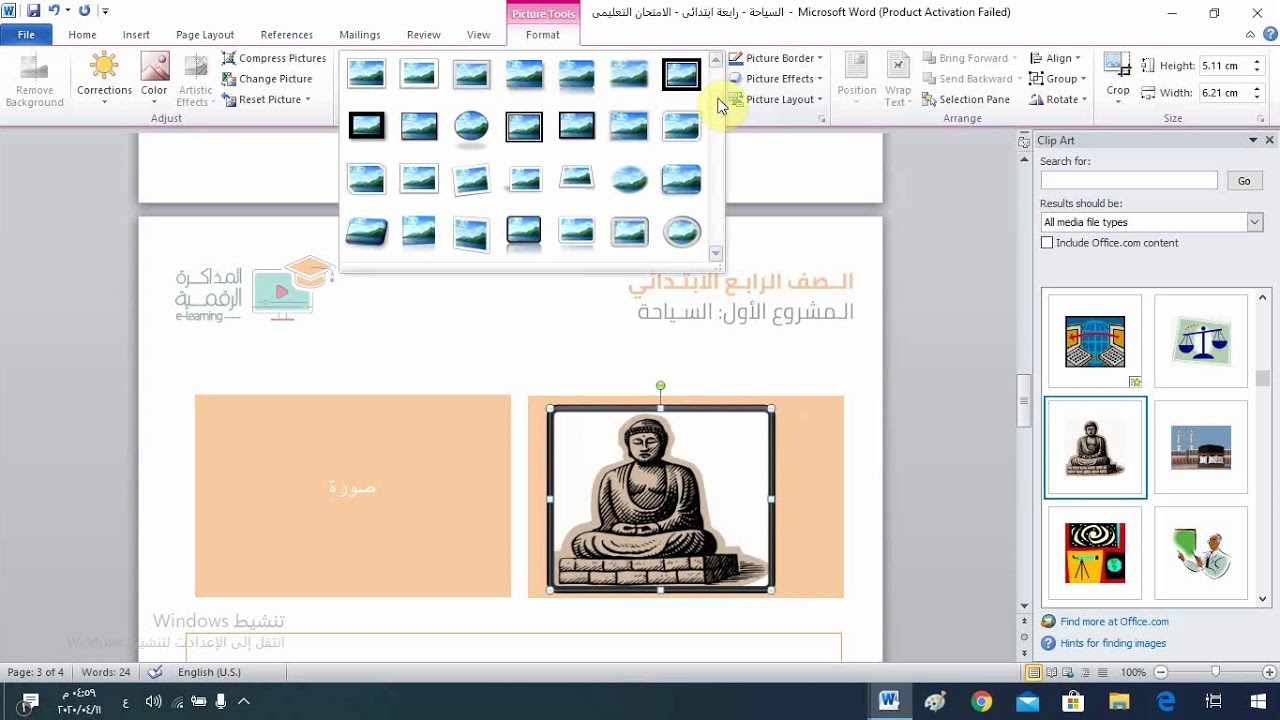Open the Color adjustment tool
Image resolution: width=1280 pixels, height=720 pixels.
click(154, 80)
